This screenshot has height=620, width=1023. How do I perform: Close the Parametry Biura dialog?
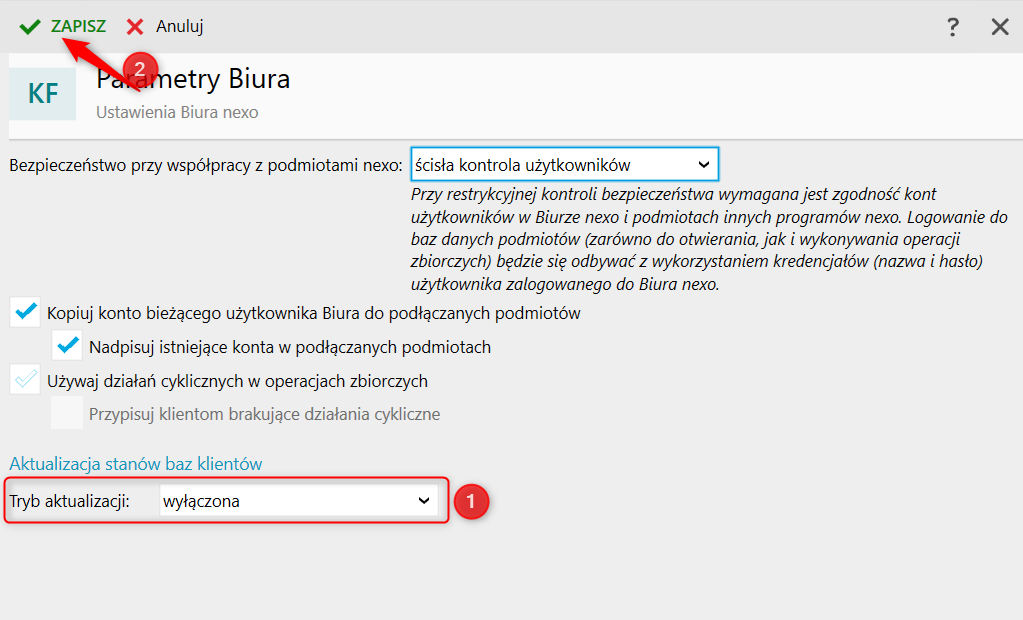1000,27
